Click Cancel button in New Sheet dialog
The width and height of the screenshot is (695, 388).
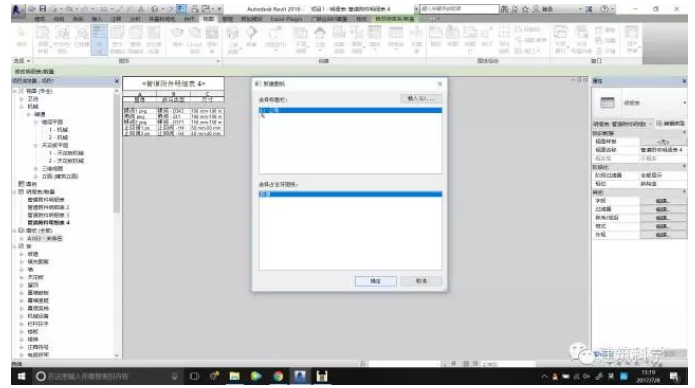(x=421, y=281)
